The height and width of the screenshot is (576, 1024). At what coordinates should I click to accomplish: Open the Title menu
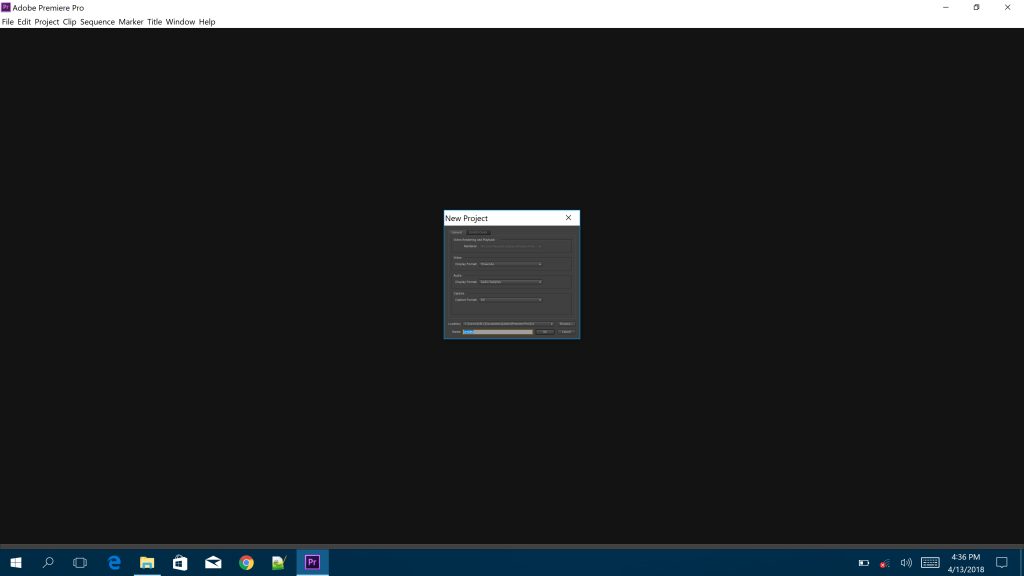point(154,22)
